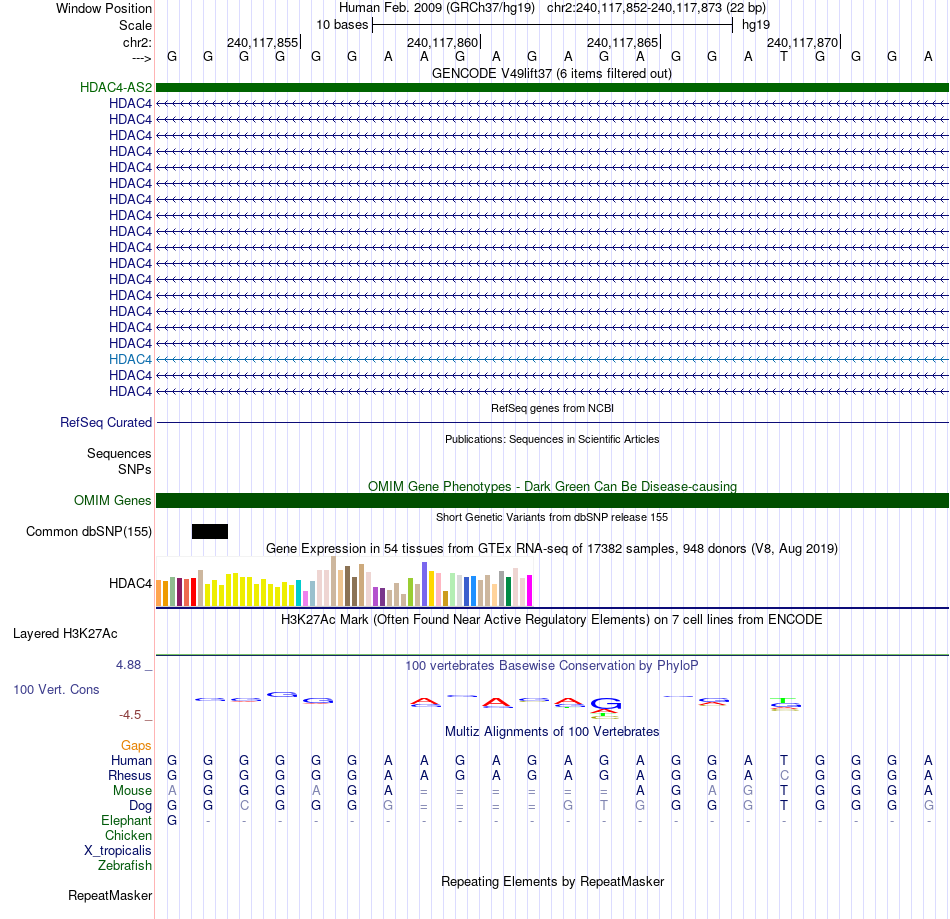Click the OMIM Genes label
The height and width of the screenshot is (919, 950).
[x=113, y=500]
